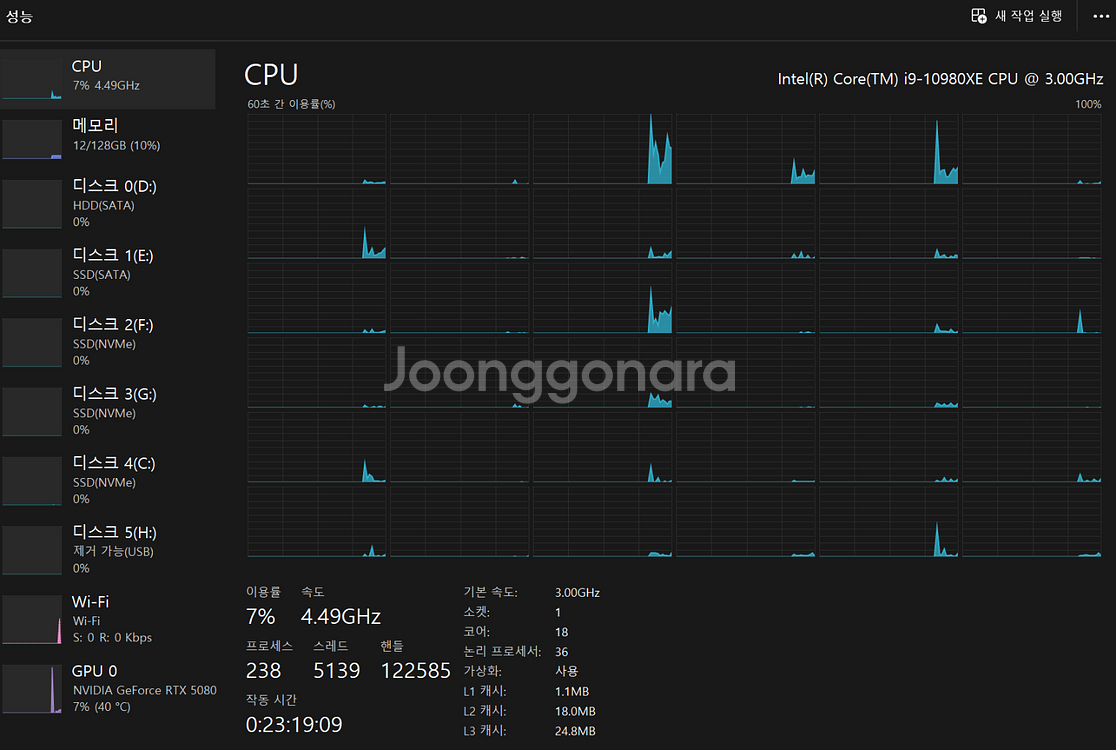Click the 새 작업 실행 window-plus icon

coord(979,16)
